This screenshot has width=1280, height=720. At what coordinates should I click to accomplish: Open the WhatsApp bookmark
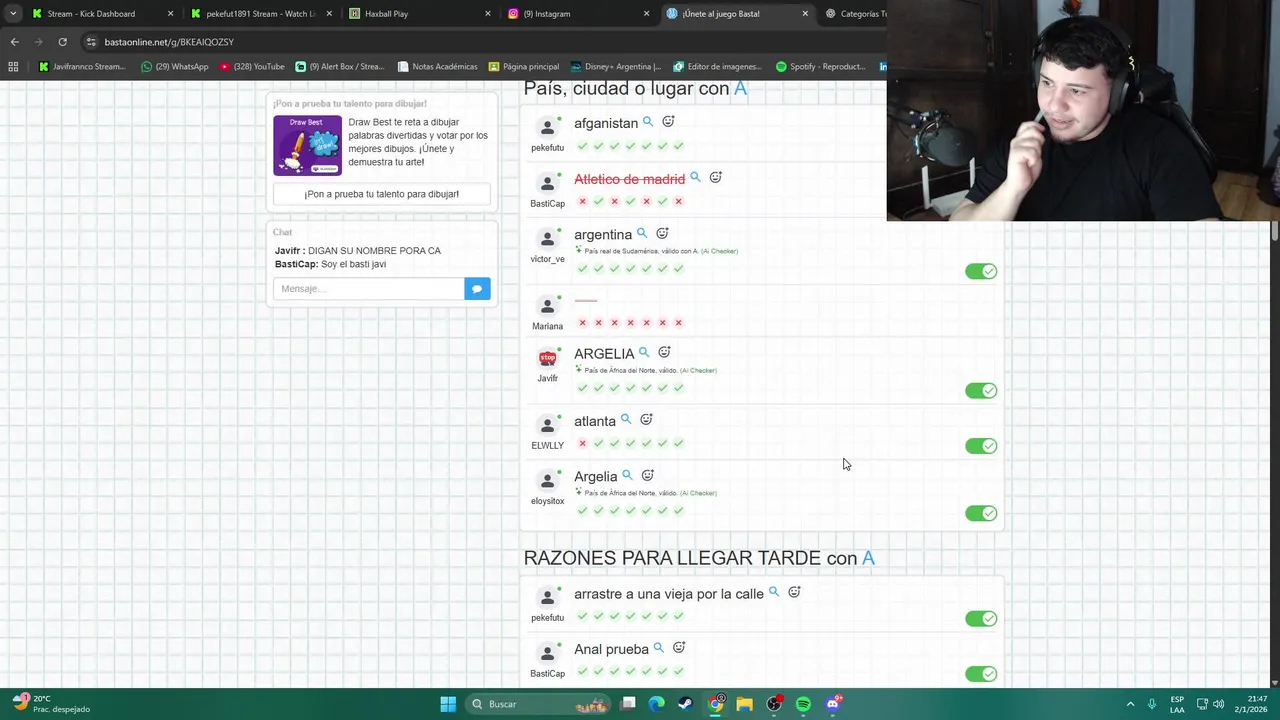(175, 67)
